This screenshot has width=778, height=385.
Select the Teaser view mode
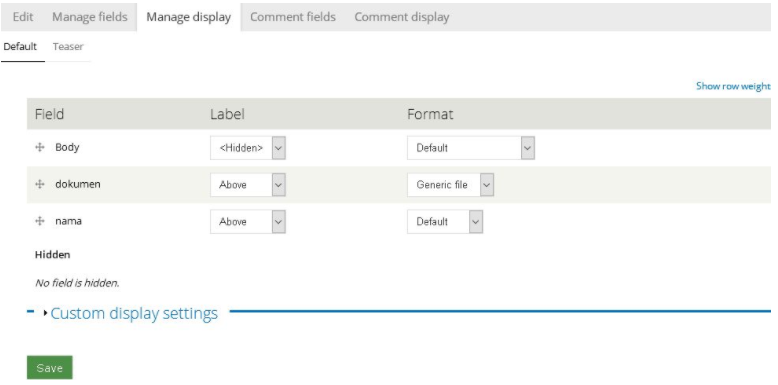68,47
